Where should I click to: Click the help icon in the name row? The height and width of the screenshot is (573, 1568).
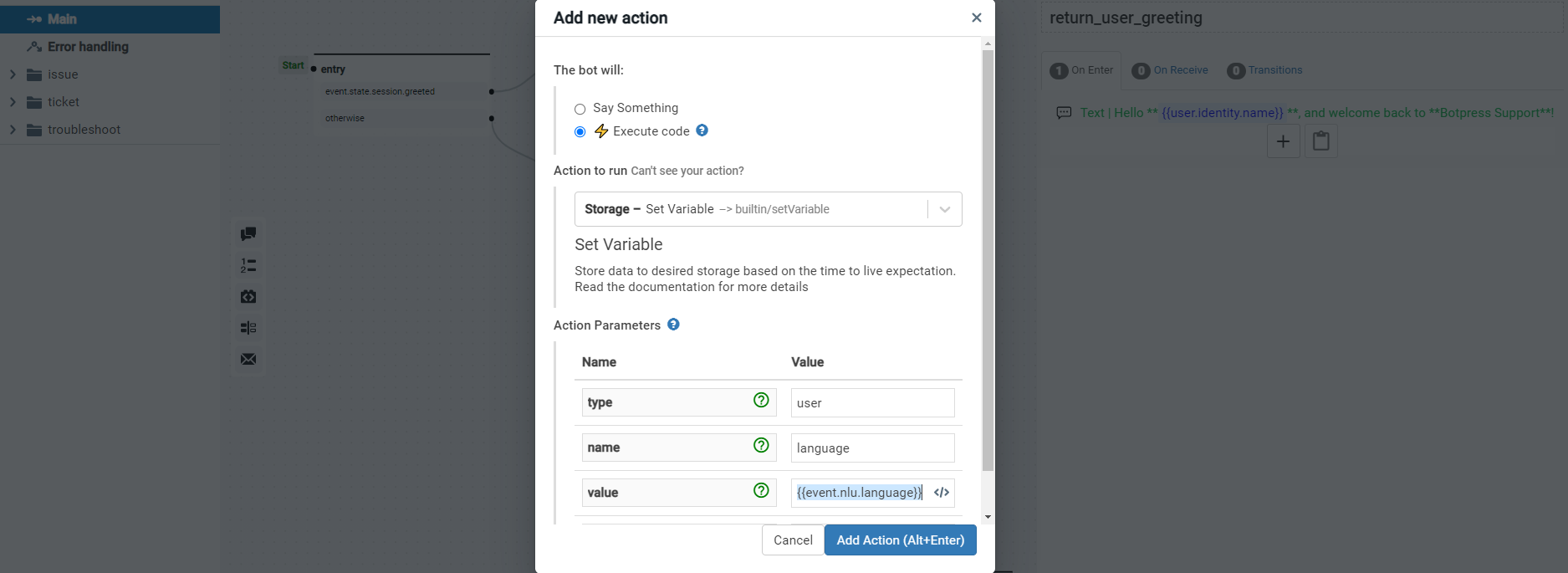[x=761, y=446]
